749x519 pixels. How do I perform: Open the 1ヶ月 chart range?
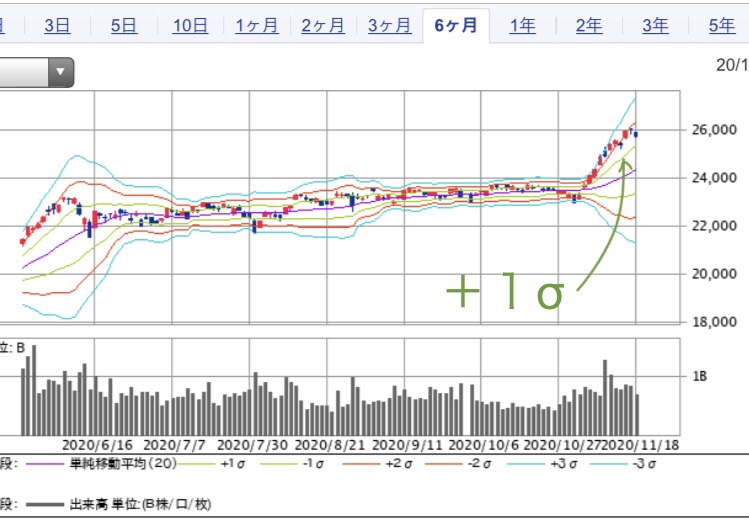pyautogui.click(x=257, y=25)
